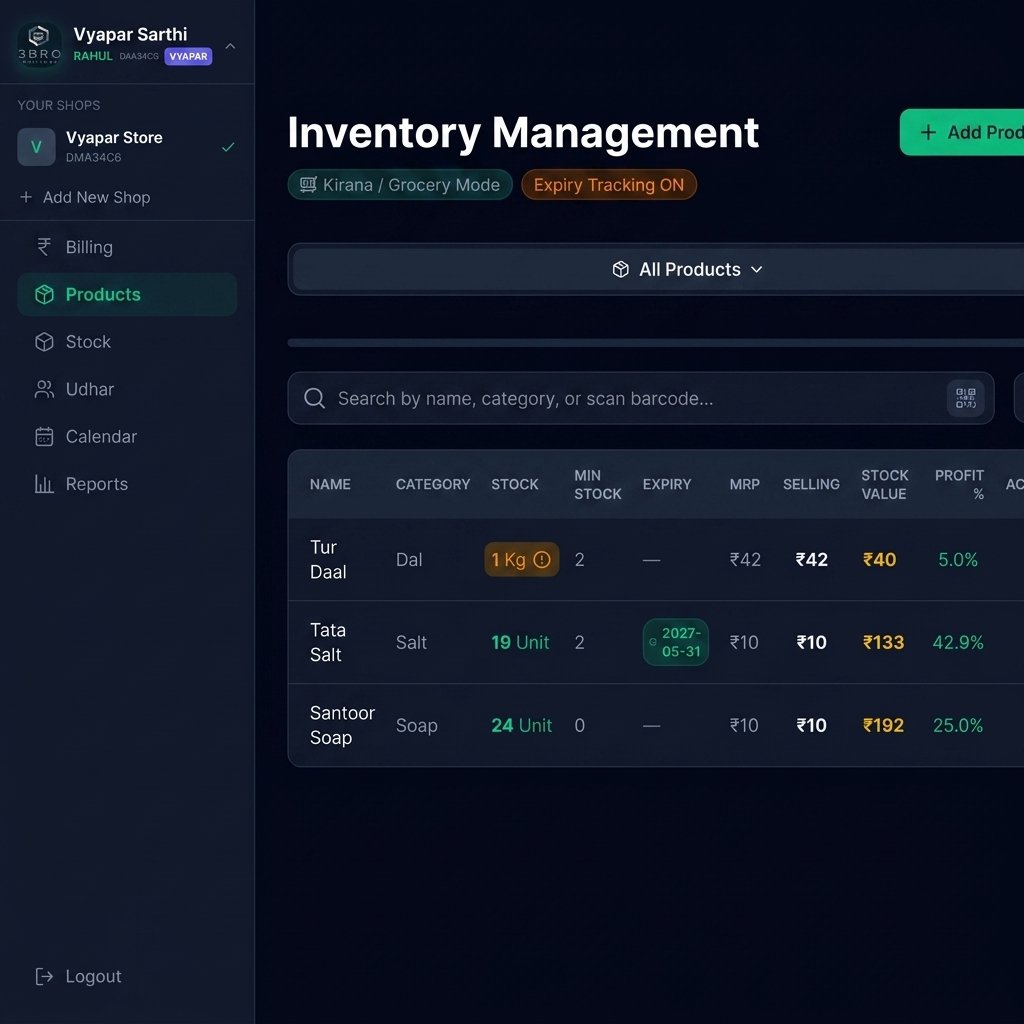Click the plus icon beside Add New Shop

click(x=26, y=197)
